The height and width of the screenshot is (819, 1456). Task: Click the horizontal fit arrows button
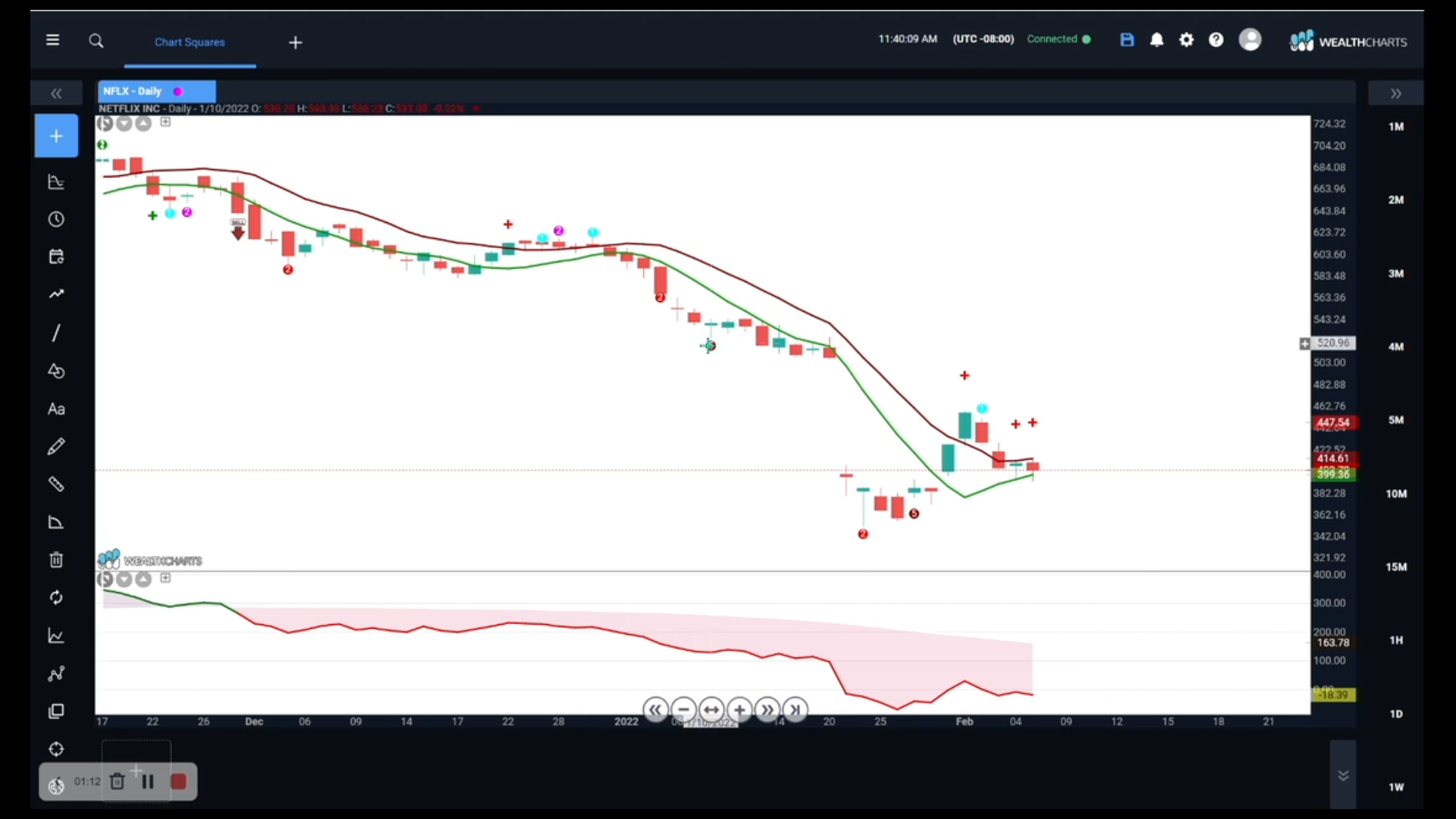tap(711, 710)
